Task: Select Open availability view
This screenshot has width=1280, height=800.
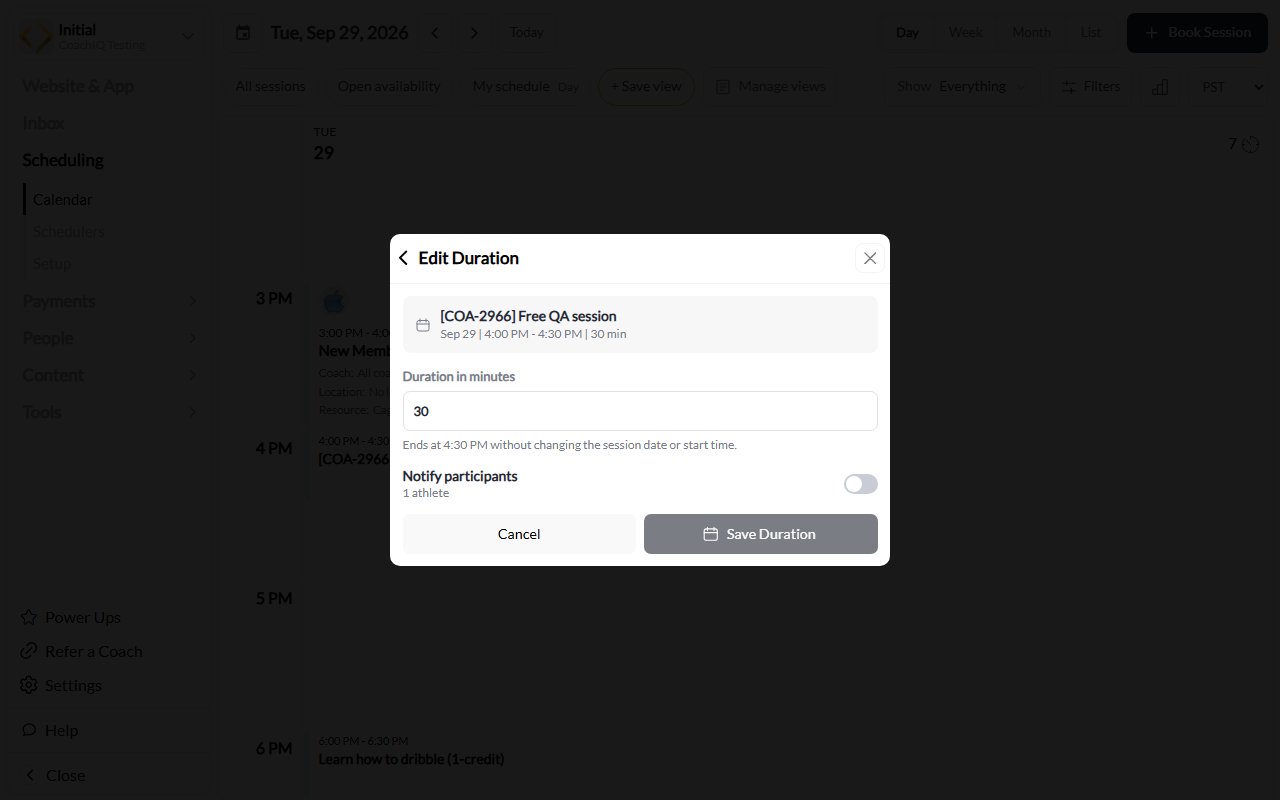Action: (389, 87)
